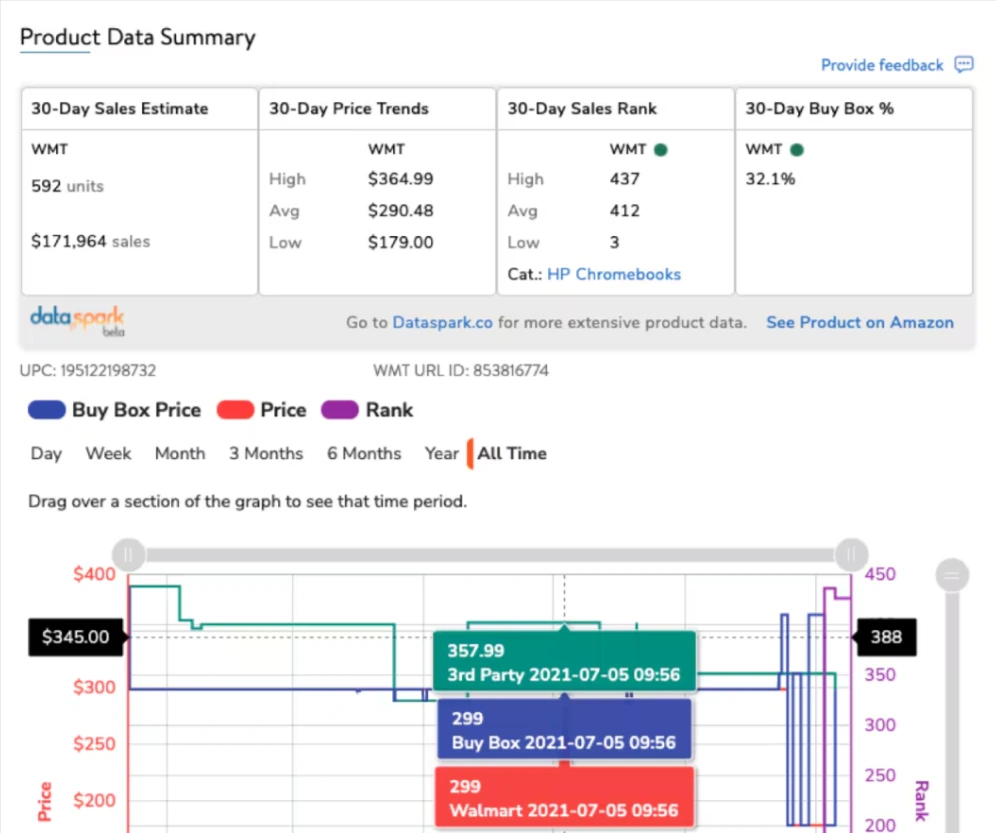996x833 pixels.
Task: Open the HP Chromebooks category link
Action: click(614, 274)
